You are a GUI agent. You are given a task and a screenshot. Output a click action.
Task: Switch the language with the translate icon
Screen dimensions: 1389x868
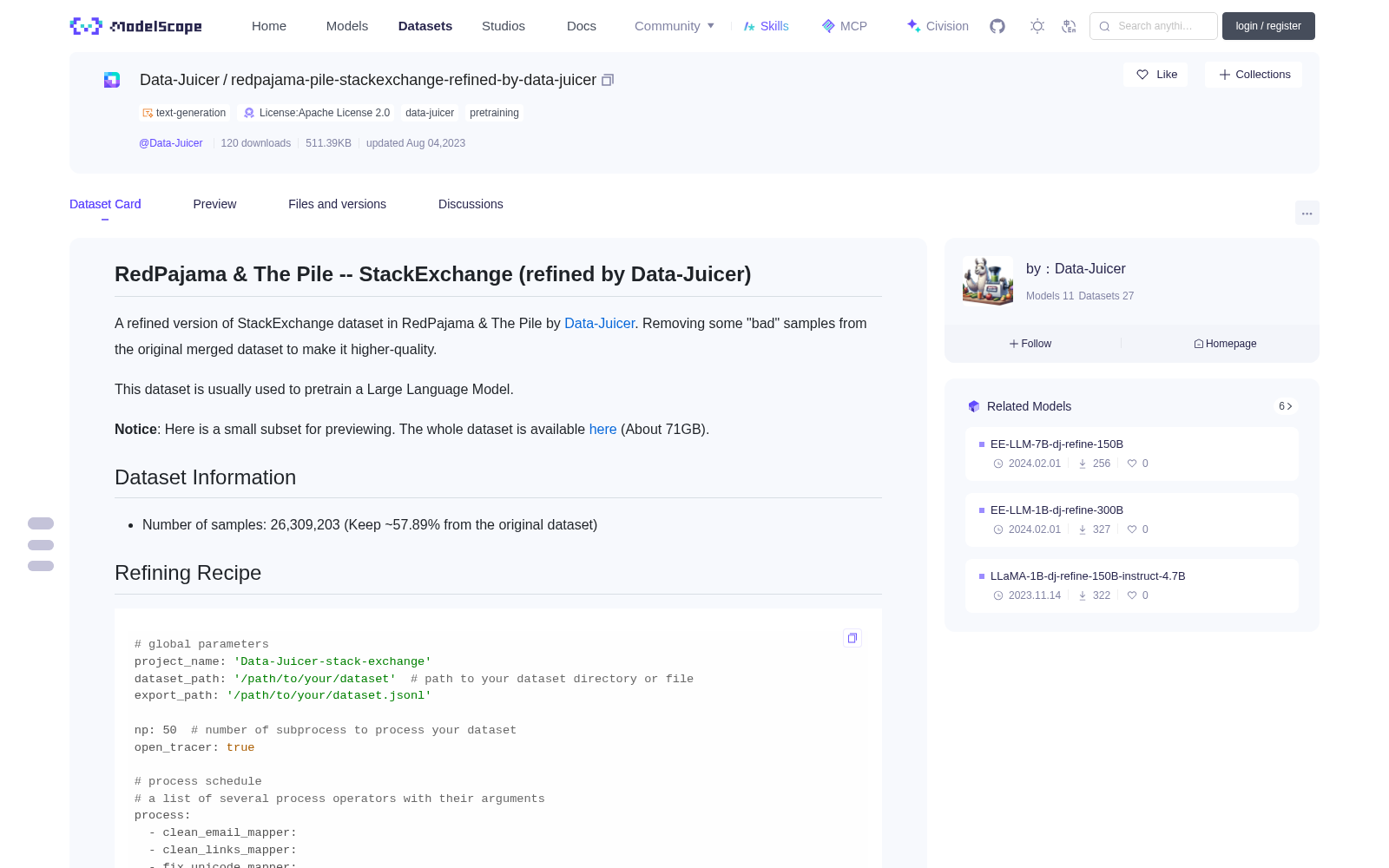click(1070, 26)
